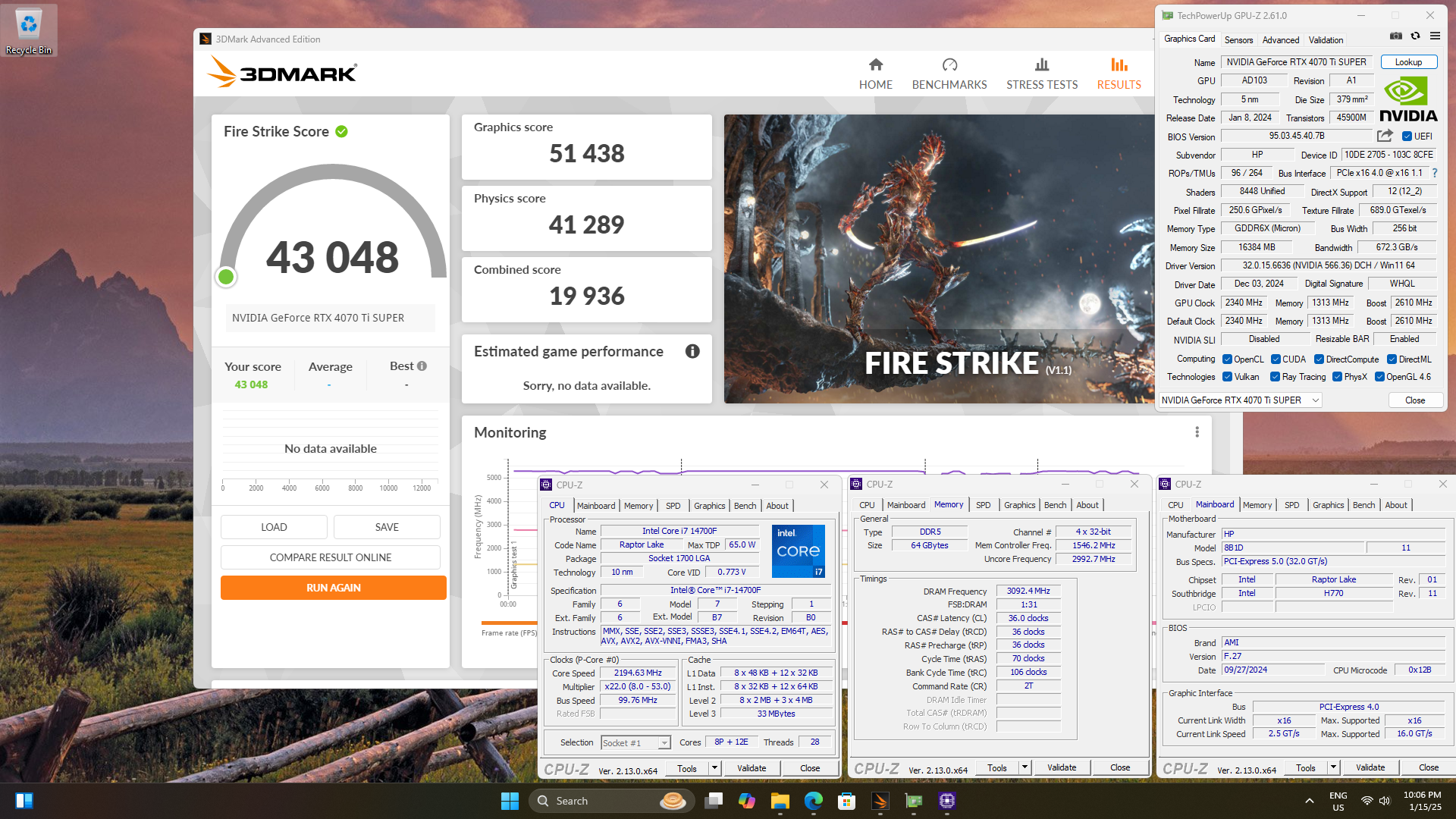1456x819 pixels.
Task: Click the Bus Interface question mark in GPU-Z
Action: [x=1435, y=173]
